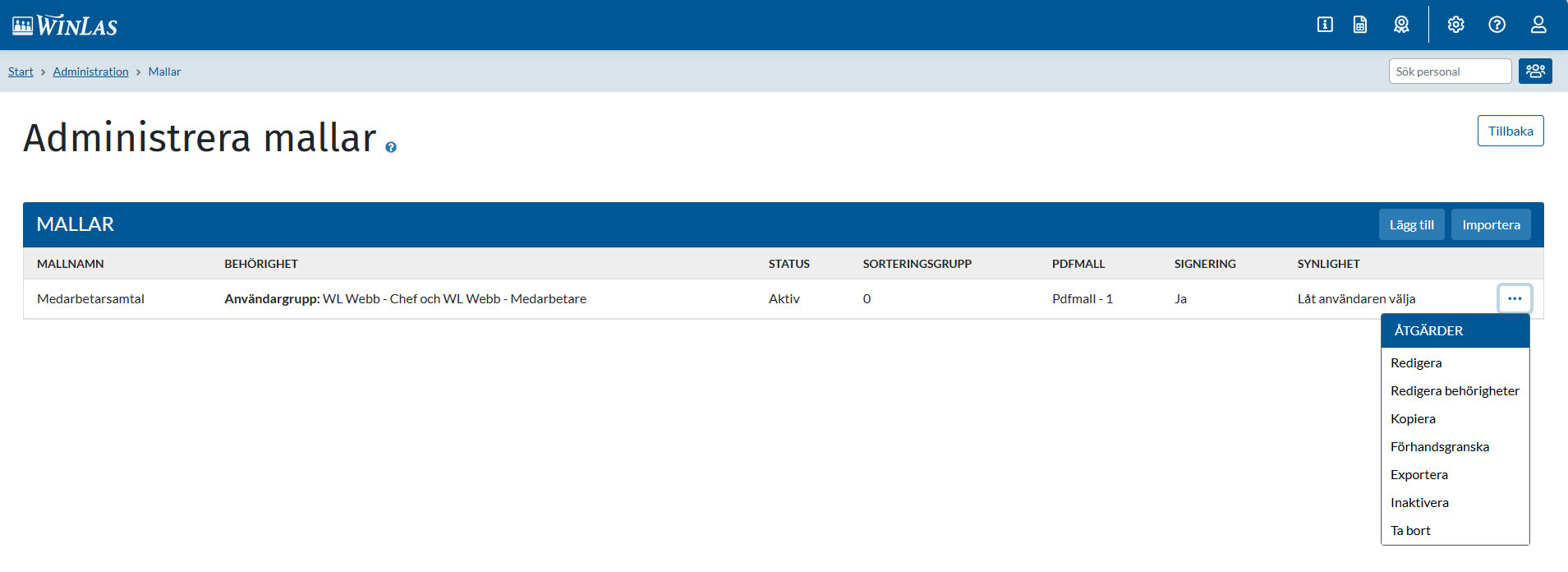Click the people group search button
This screenshot has height=572, width=1568.
tap(1535, 71)
